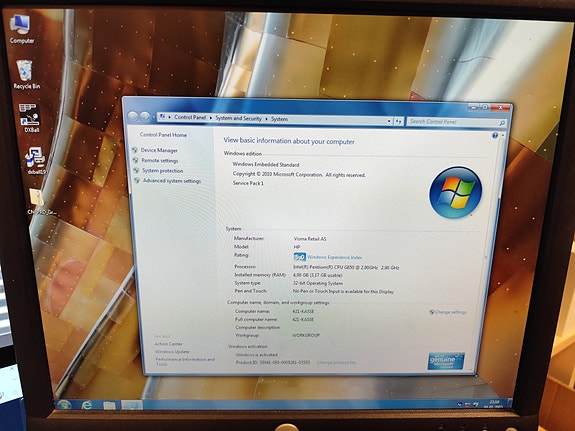
Task: Open Advanced system settings
Action: click(172, 181)
